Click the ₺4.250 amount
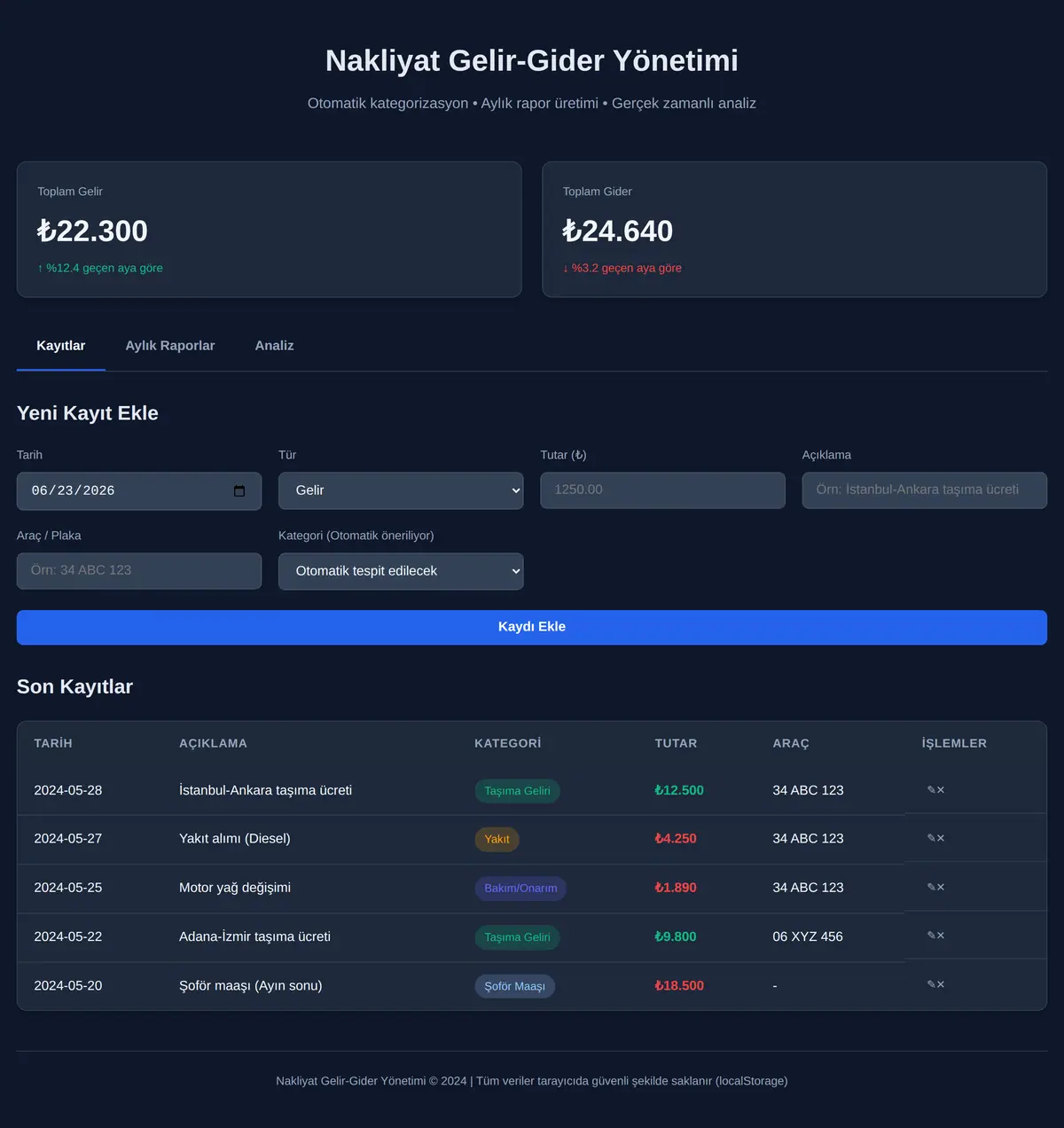The height and width of the screenshot is (1128, 1064). pos(676,838)
